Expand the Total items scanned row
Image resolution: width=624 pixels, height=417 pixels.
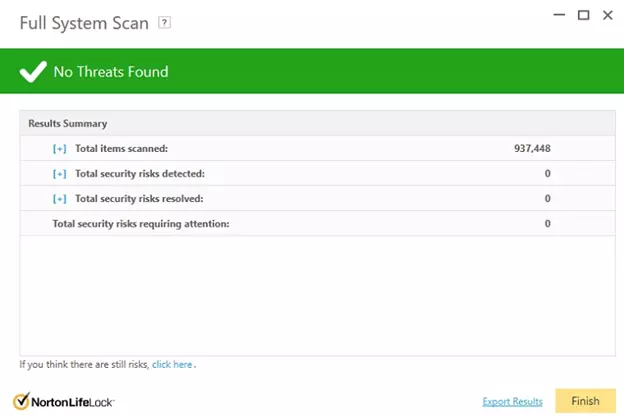point(60,149)
